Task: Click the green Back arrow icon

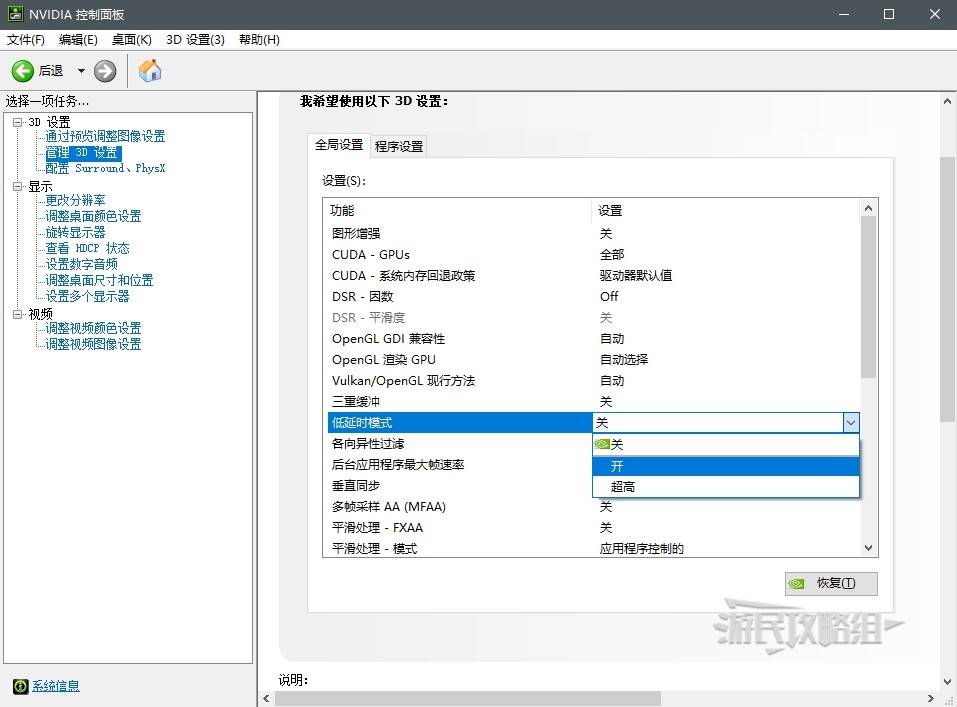Action: point(23,71)
